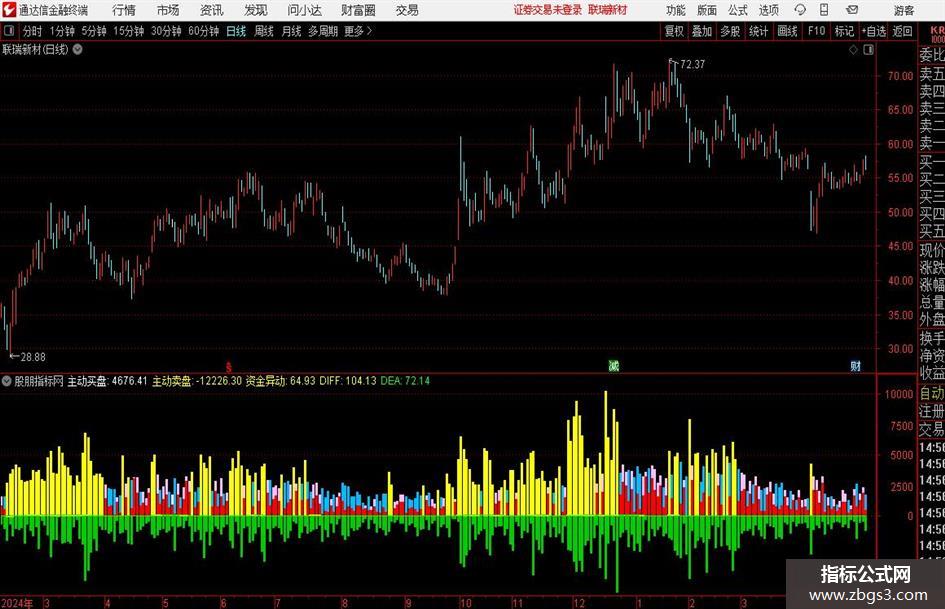This screenshot has height=609, width=945.
Task: Select the 日线 daily period
Action: 236,31
